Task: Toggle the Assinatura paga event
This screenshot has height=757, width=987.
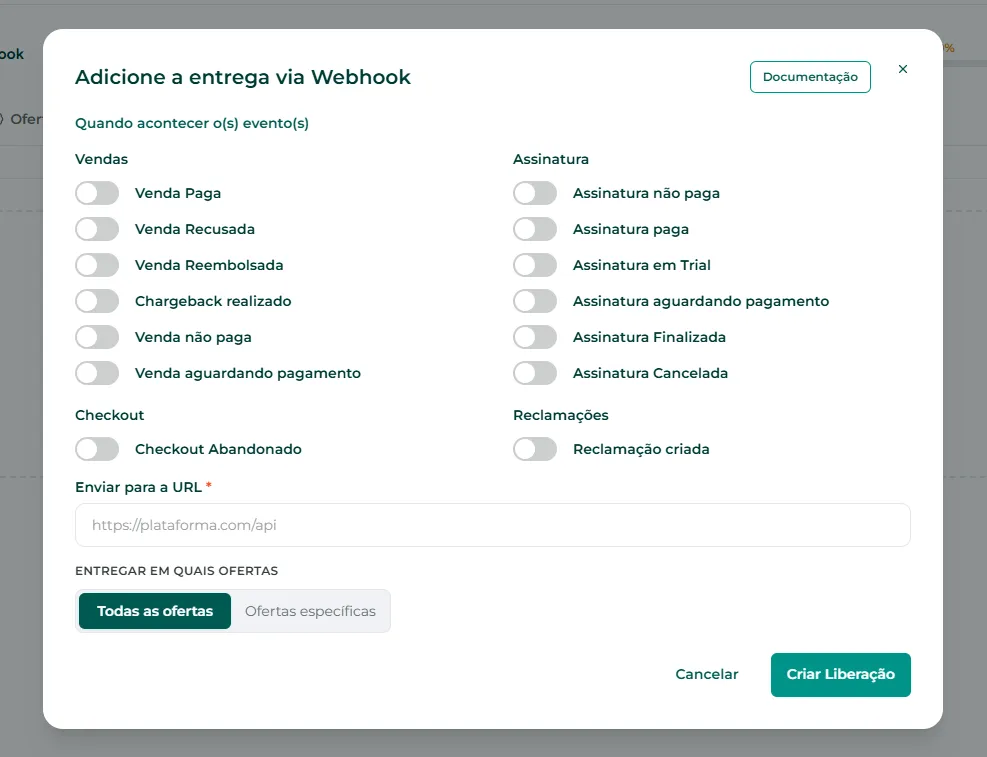Action: point(535,229)
